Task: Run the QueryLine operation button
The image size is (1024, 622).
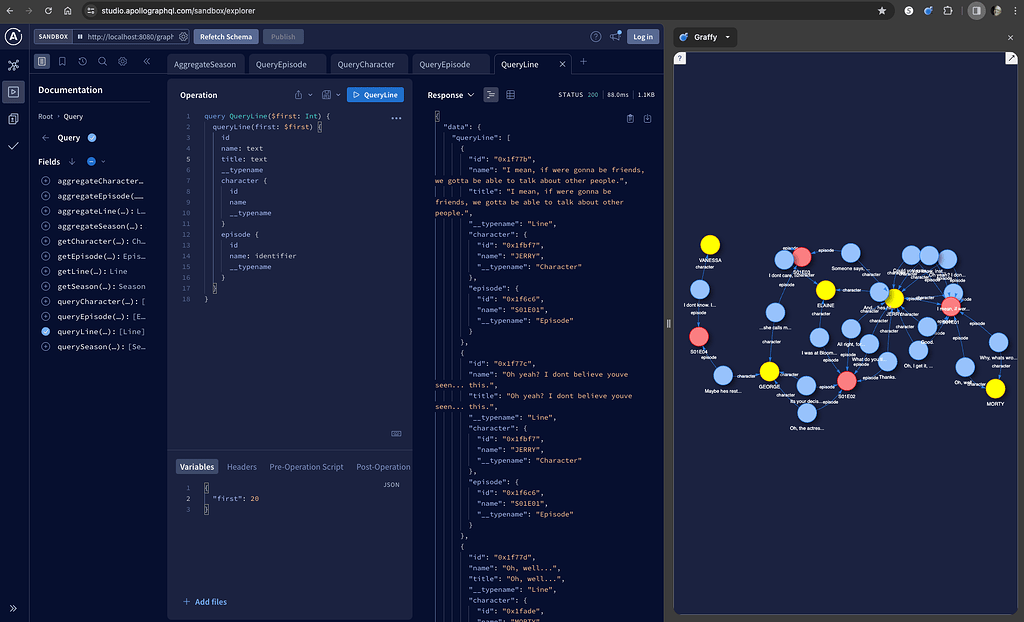Action: click(x=376, y=95)
